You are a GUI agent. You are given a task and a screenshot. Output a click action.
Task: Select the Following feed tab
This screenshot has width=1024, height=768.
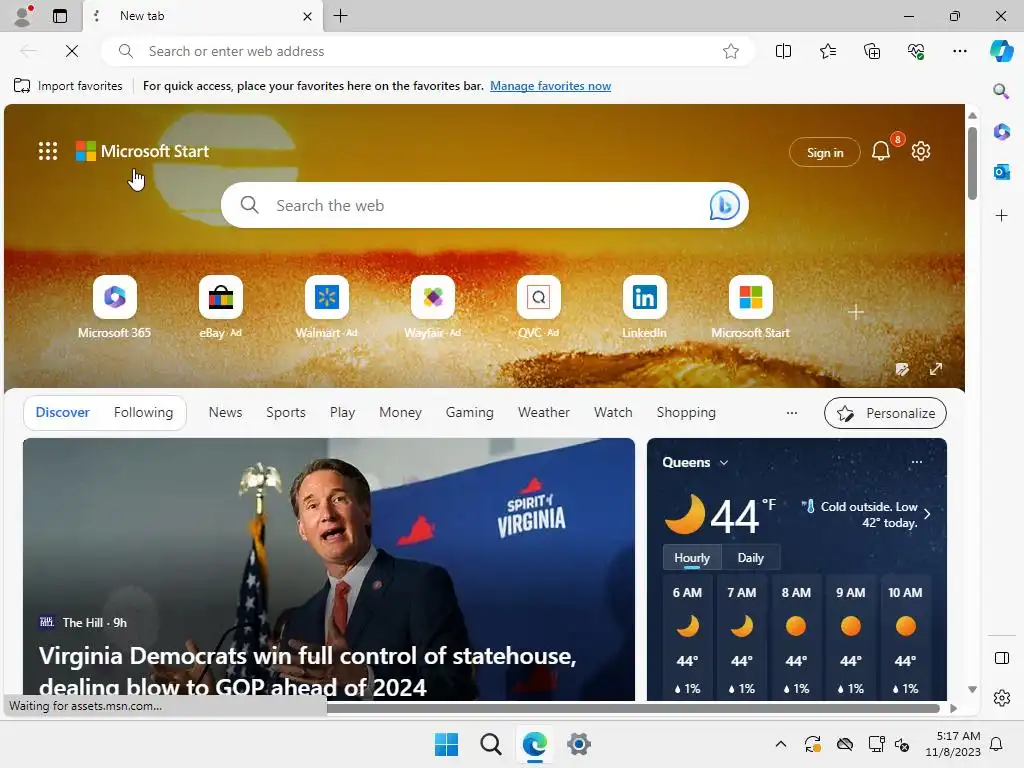pyautogui.click(x=143, y=413)
